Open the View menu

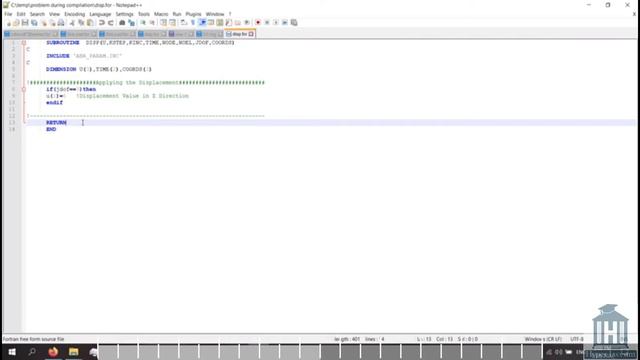click(54, 14)
